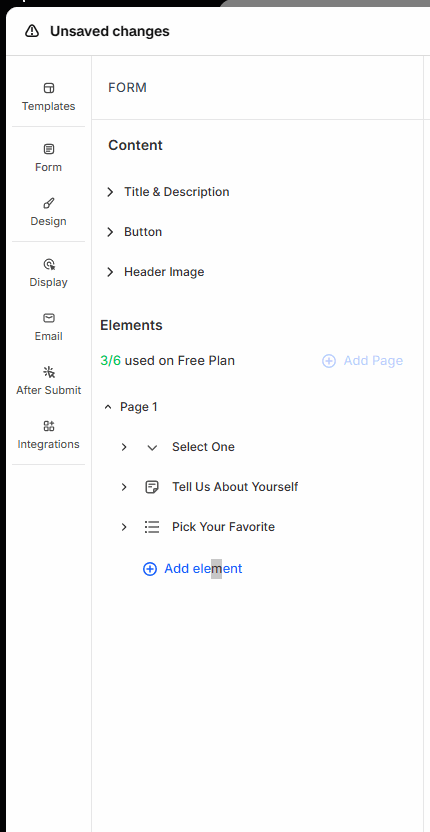Click the Add Page button text
The width and height of the screenshot is (430, 832).
pyautogui.click(x=373, y=361)
